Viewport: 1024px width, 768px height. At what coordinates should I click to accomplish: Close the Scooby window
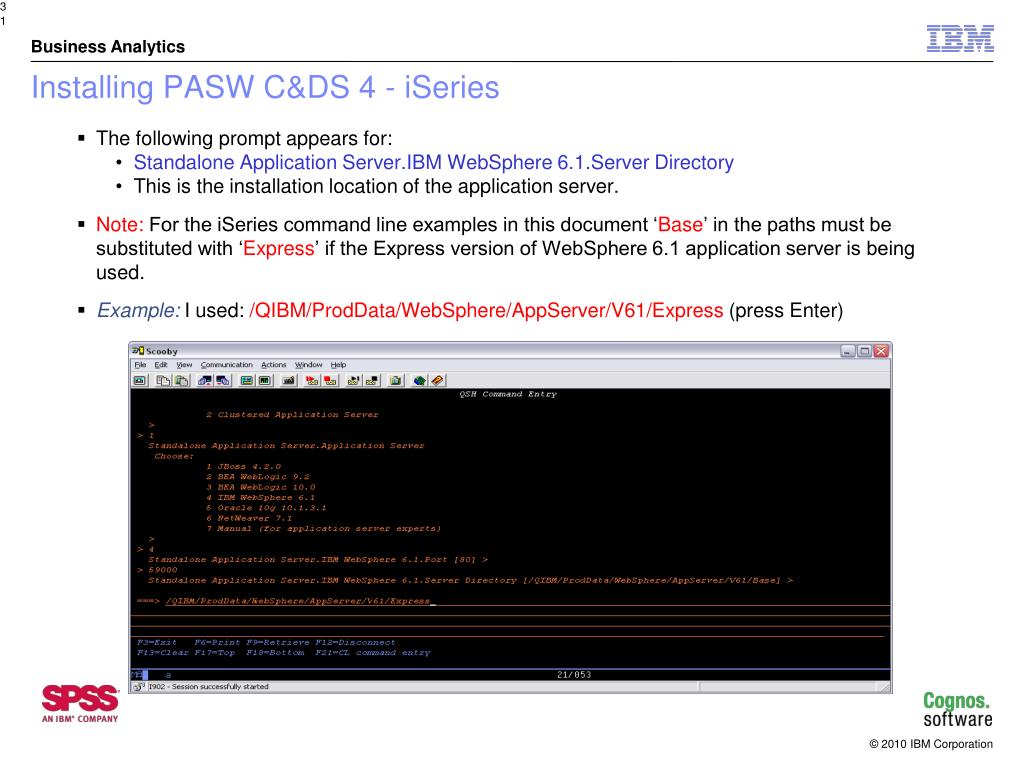pos(881,351)
